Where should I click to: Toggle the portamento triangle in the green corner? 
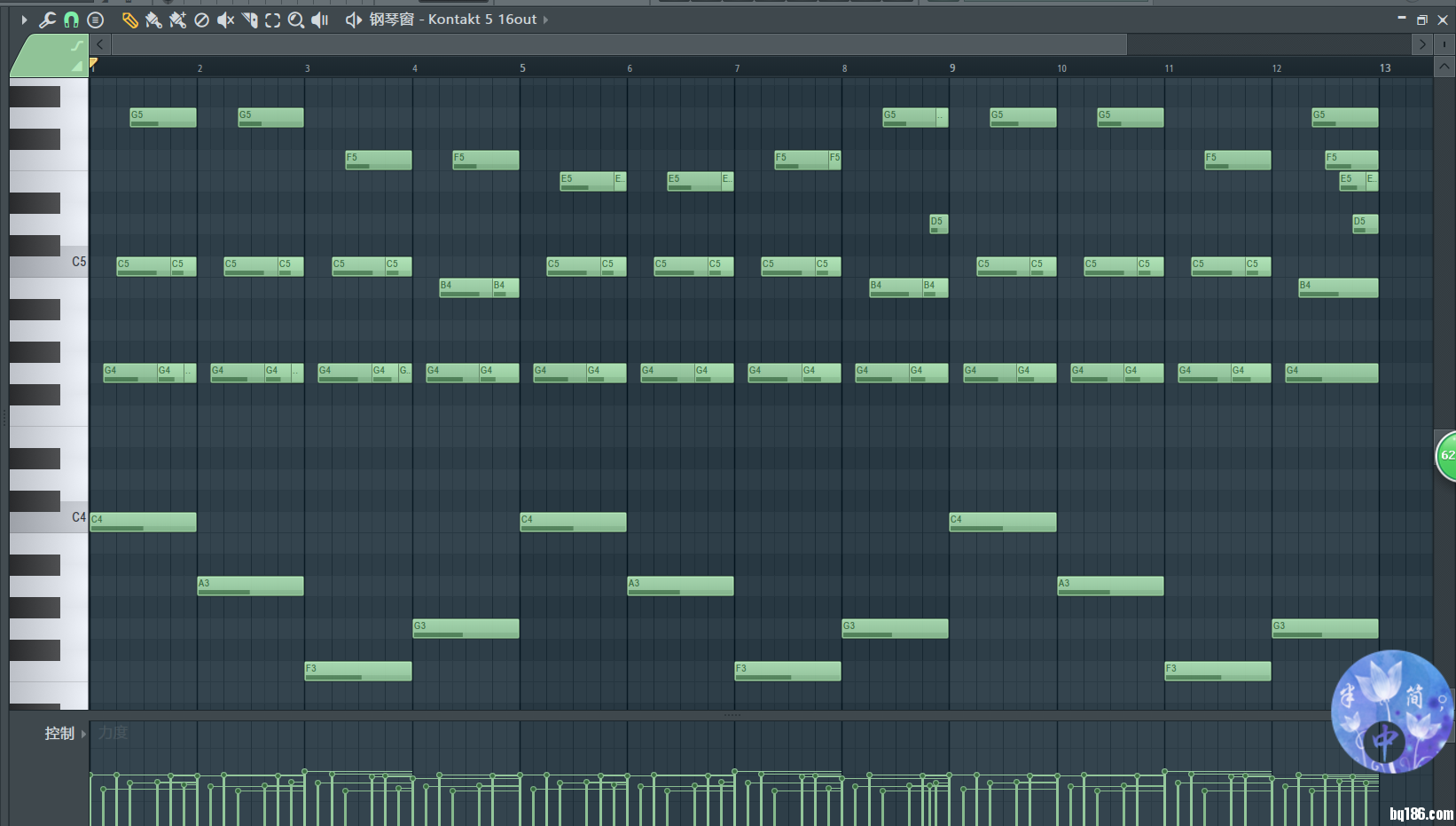77,66
